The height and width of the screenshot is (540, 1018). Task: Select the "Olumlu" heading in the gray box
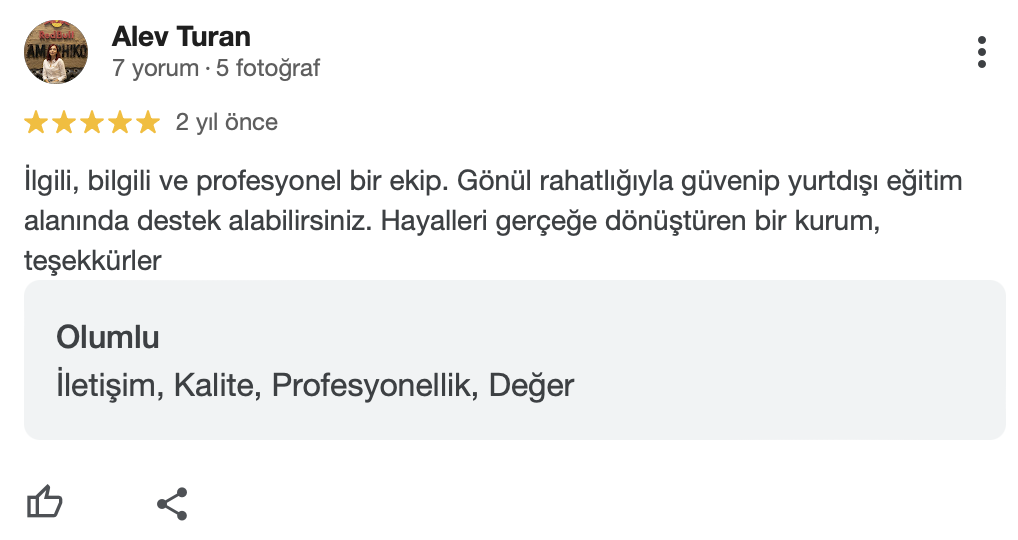pos(108,337)
